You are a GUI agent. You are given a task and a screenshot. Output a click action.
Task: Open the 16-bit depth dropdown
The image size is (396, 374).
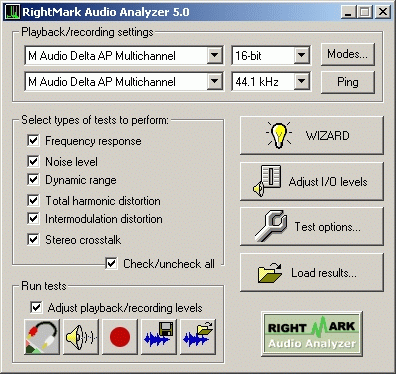click(302, 55)
